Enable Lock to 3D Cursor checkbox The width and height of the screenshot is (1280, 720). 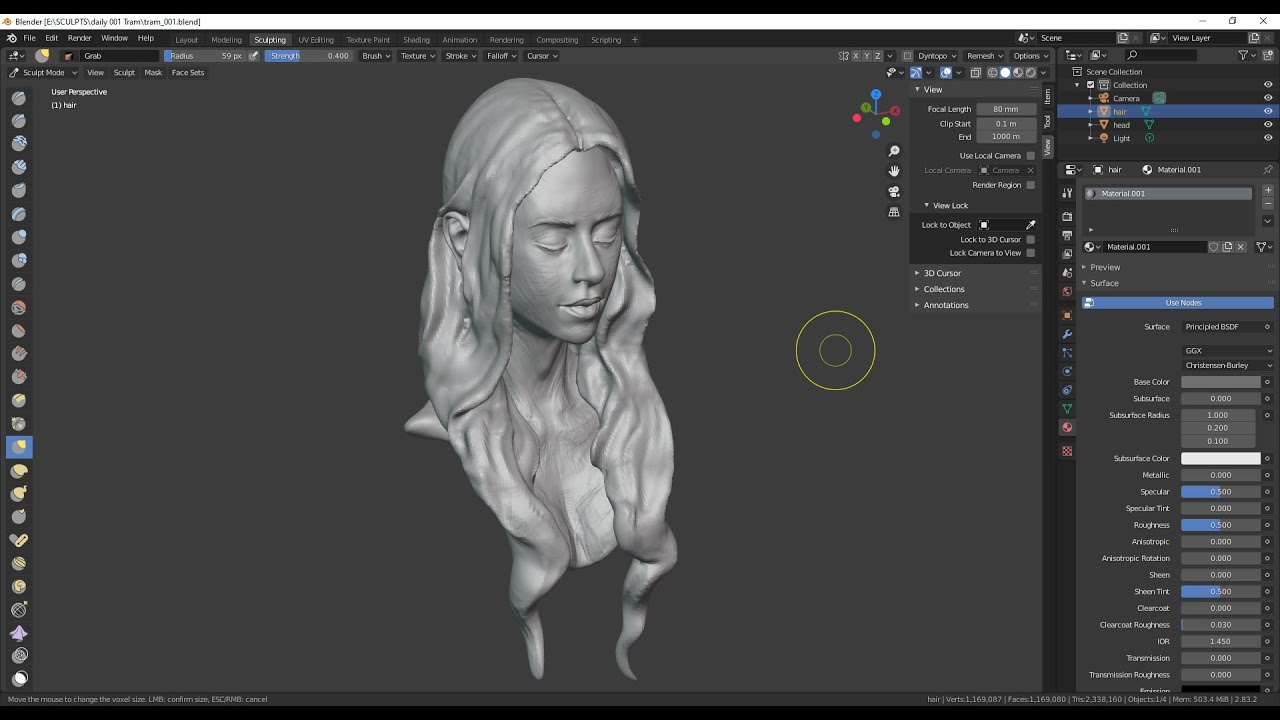(1030, 240)
